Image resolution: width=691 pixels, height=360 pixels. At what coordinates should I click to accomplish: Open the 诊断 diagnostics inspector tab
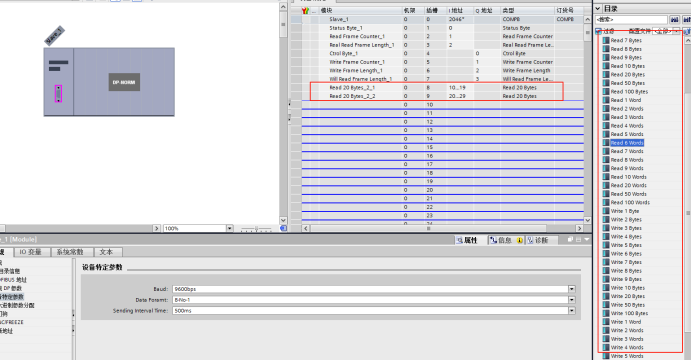click(x=538, y=240)
